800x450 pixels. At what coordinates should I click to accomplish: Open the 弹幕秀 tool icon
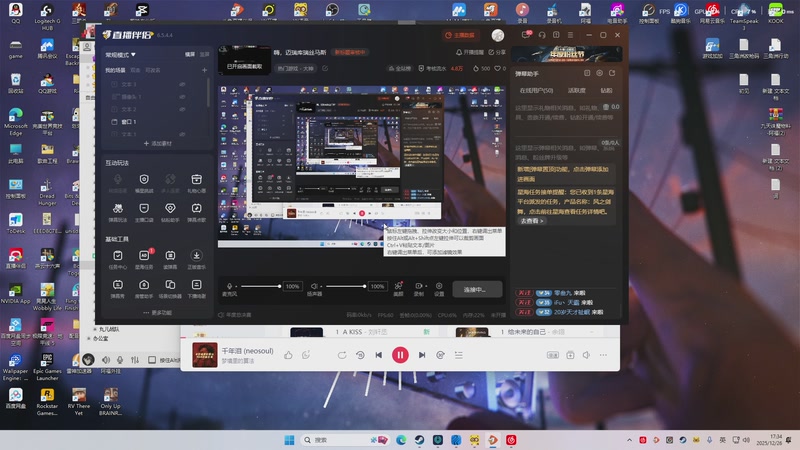click(x=118, y=285)
